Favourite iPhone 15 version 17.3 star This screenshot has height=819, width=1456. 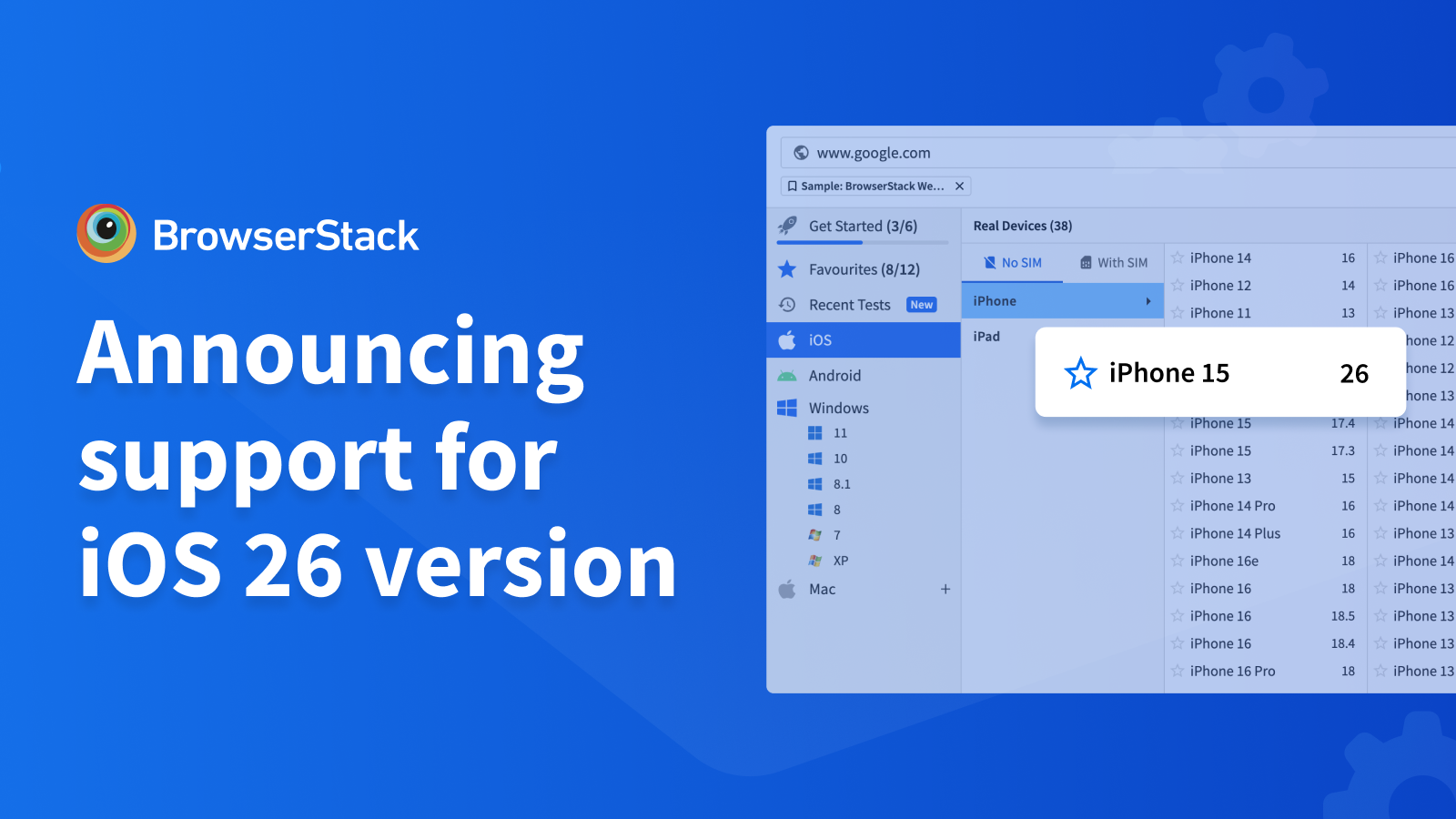point(1178,450)
